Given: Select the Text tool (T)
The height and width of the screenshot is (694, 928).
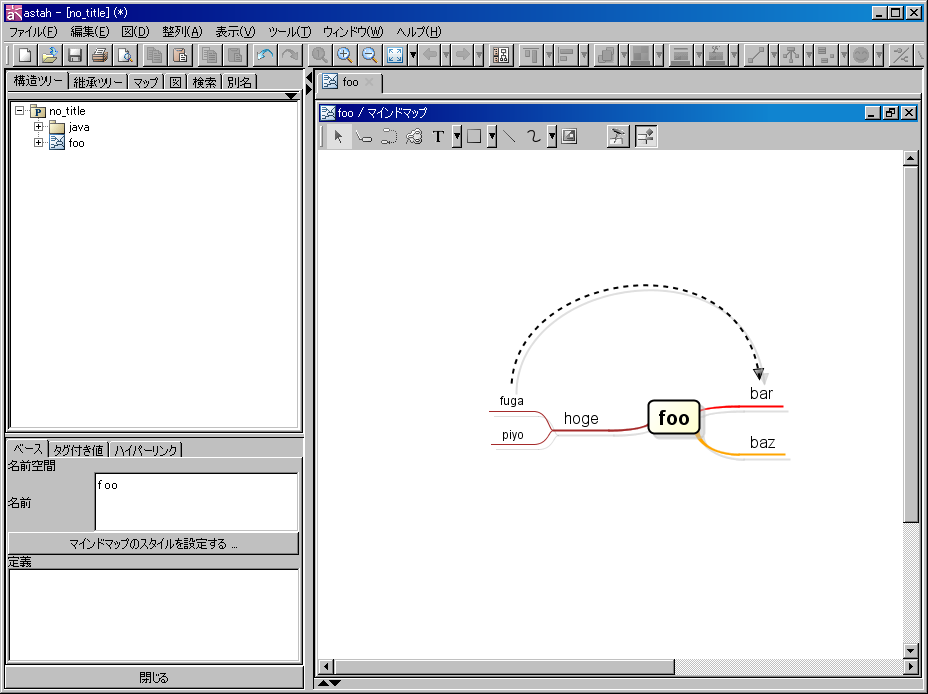Looking at the screenshot, I should 438,137.
